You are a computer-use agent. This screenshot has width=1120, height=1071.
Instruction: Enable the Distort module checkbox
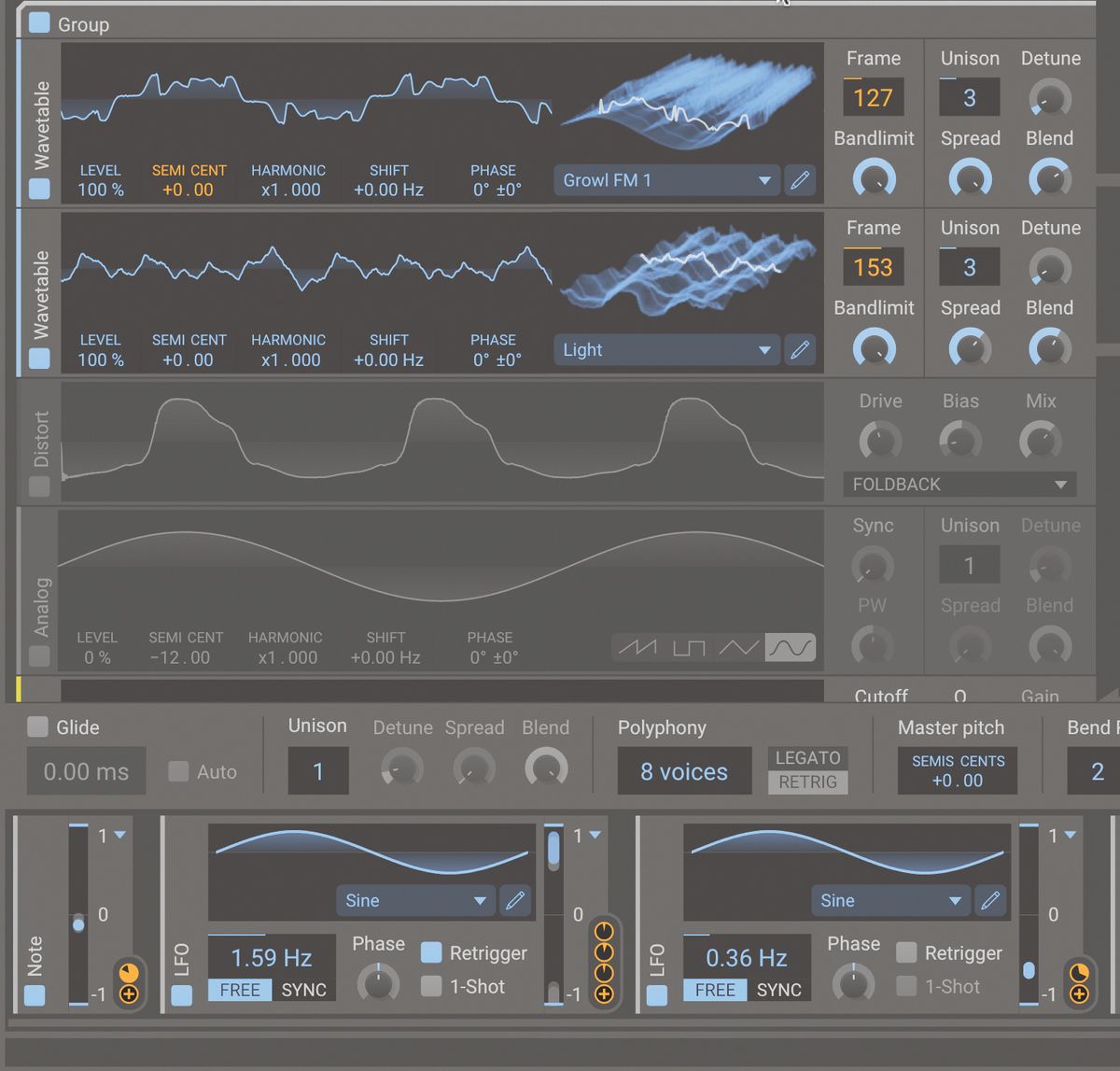[x=38, y=486]
